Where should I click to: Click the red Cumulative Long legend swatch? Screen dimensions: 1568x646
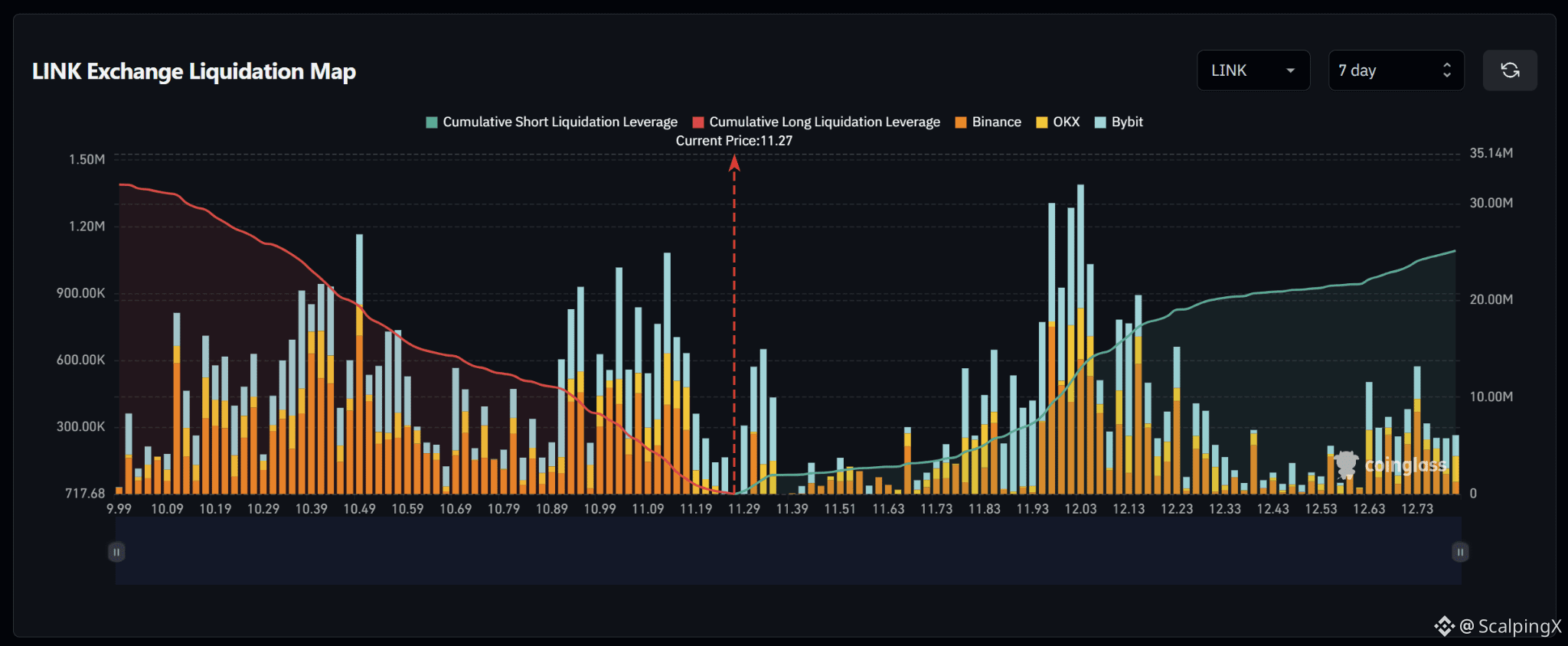click(x=698, y=122)
